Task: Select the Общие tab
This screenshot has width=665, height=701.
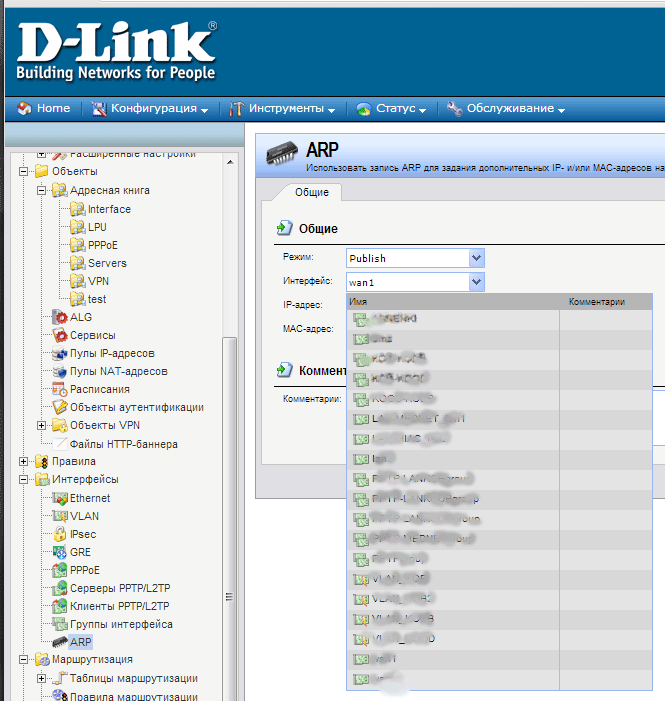Action: pyautogui.click(x=312, y=192)
